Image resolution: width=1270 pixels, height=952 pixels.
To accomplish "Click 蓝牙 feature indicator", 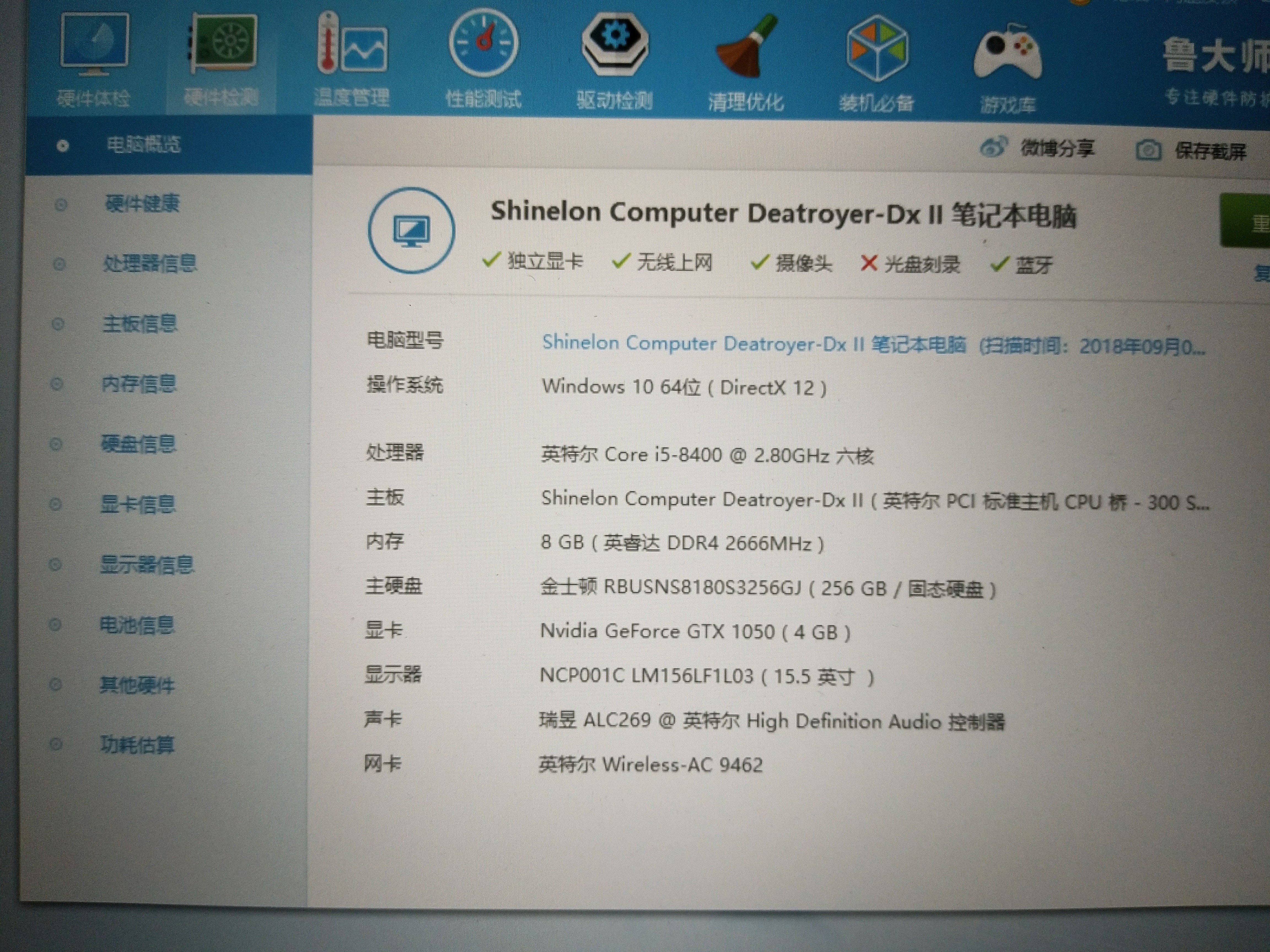I will [1022, 265].
